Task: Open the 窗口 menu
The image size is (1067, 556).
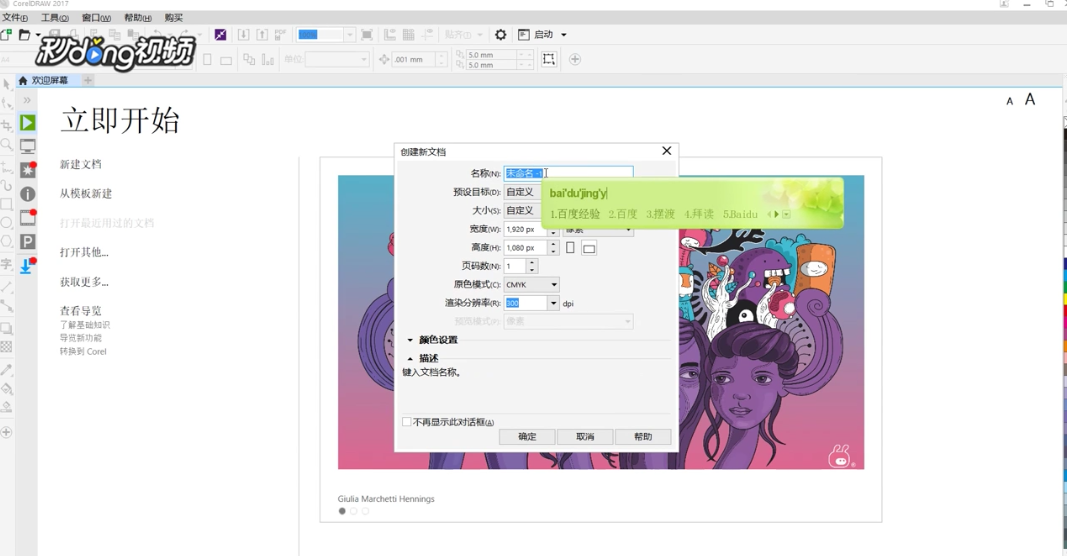Action: [96, 18]
